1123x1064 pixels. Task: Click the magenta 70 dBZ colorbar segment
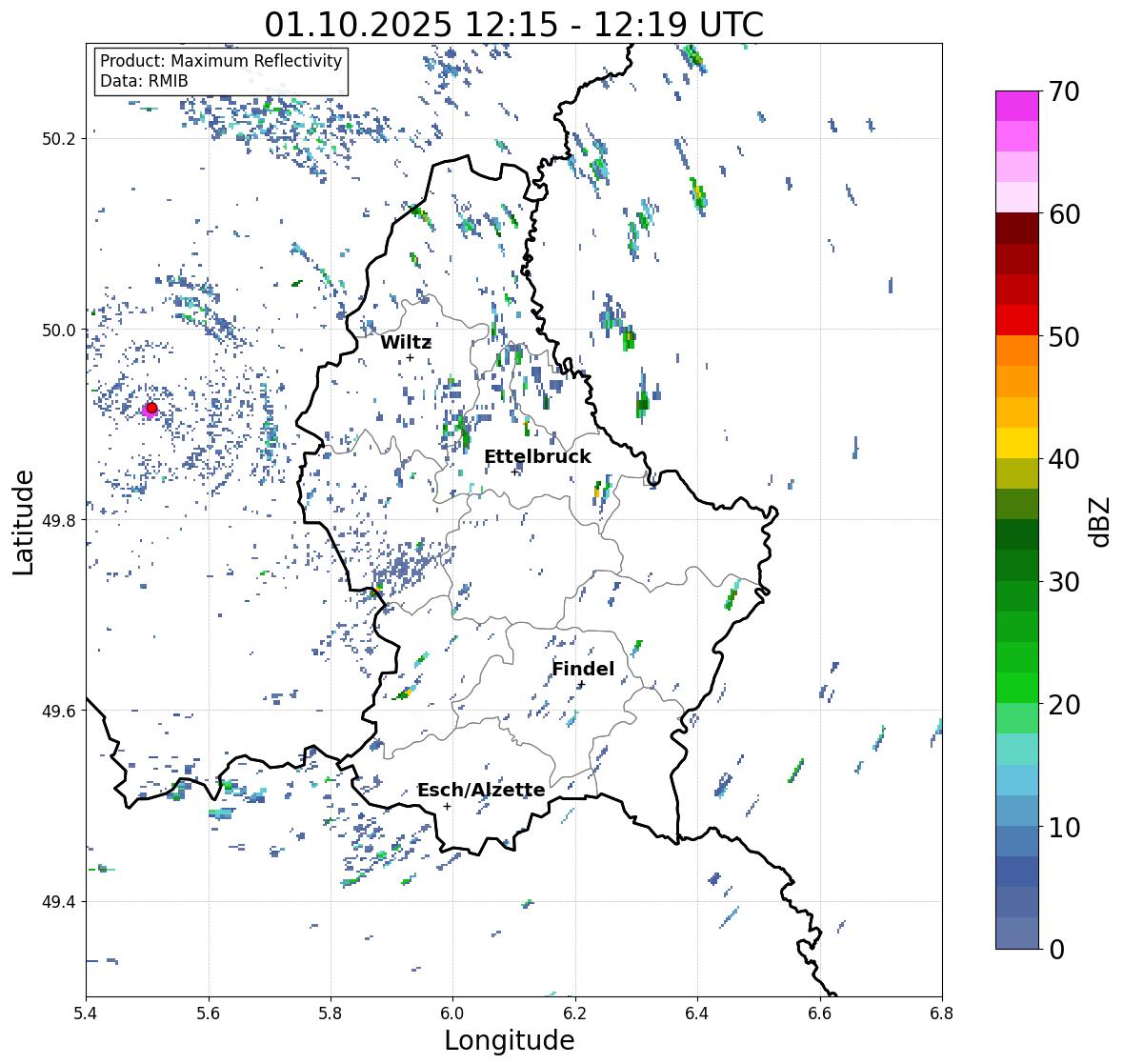coord(1017,106)
